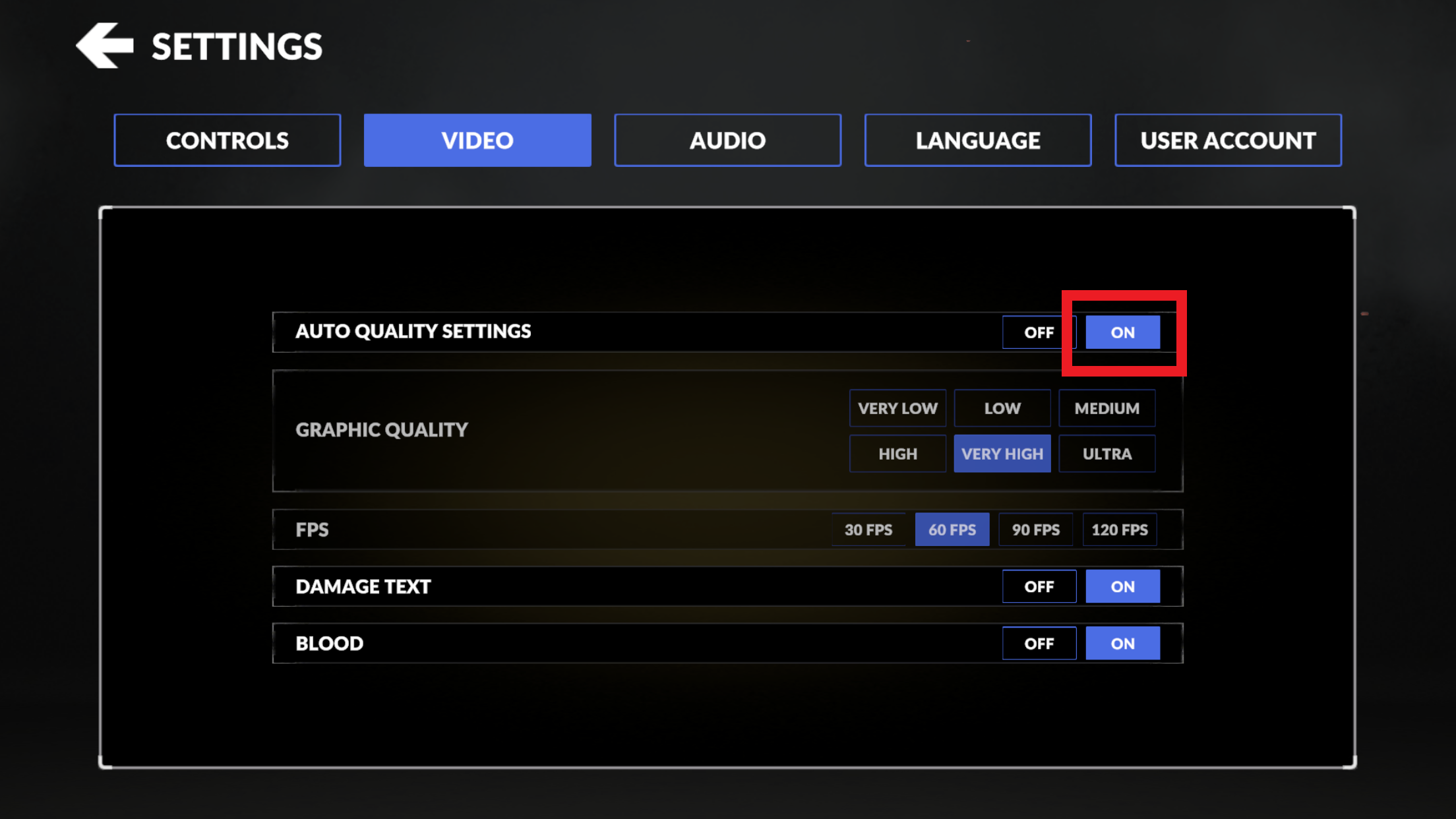Image resolution: width=1456 pixels, height=819 pixels.
Task: Enable Damage Text with ON
Action: click(x=1122, y=586)
